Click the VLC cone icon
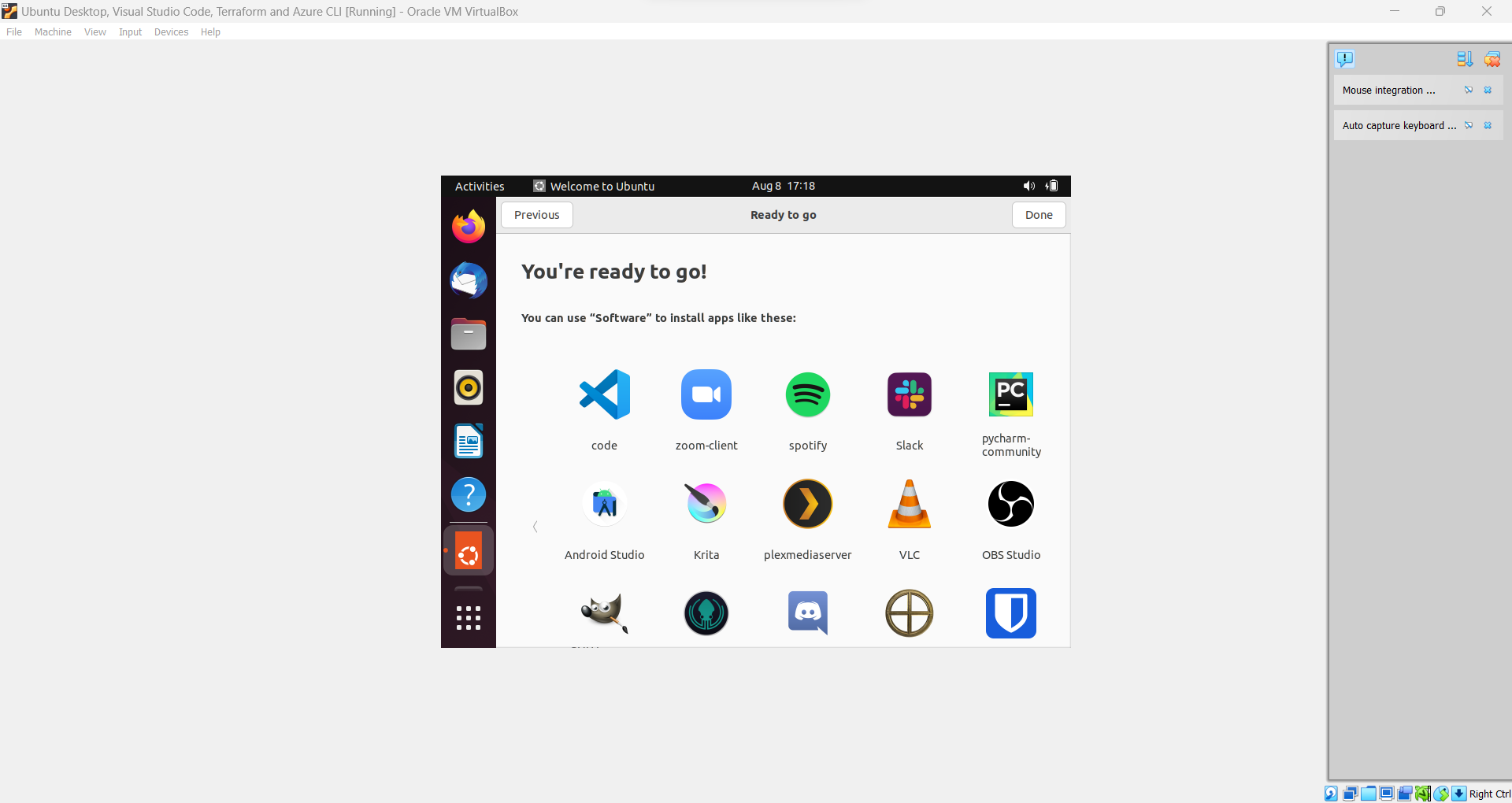The image size is (1512, 803). coord(909,504)
